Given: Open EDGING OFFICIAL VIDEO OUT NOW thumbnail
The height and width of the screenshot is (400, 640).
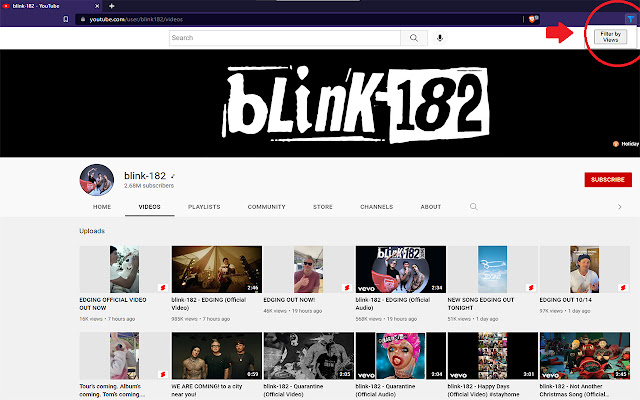Looking at the screenshot, I should (124, 269).
